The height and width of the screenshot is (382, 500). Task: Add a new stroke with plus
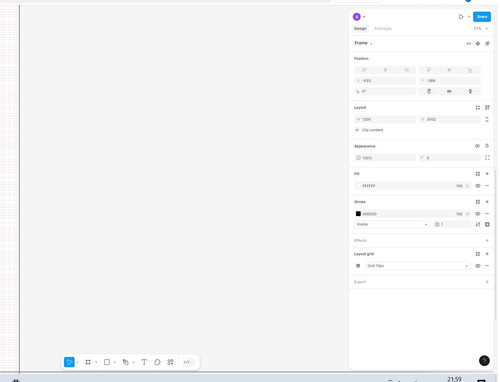click(x=487, y=202)
